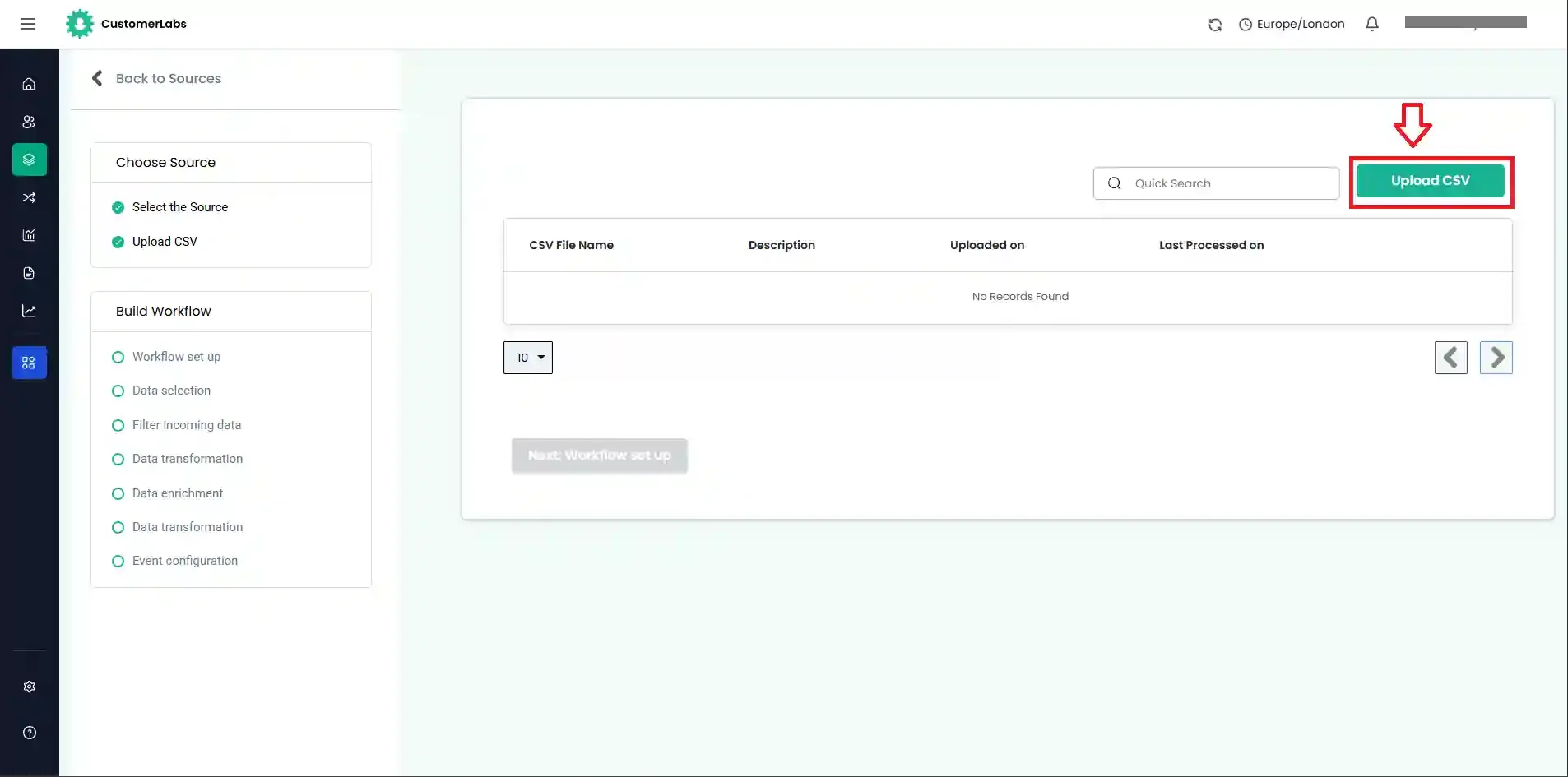Open the document sidebar icon
Image resolution: width=1568 pixels, height=777 pixels.
tap(29, 273)
